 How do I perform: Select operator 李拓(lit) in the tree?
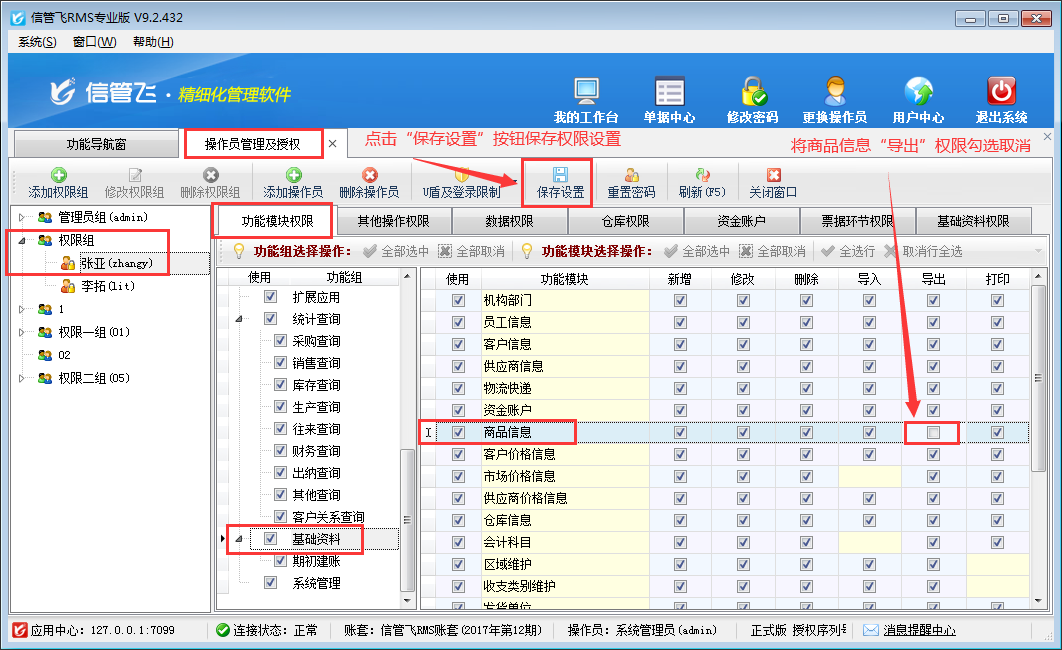click(107, 286)
